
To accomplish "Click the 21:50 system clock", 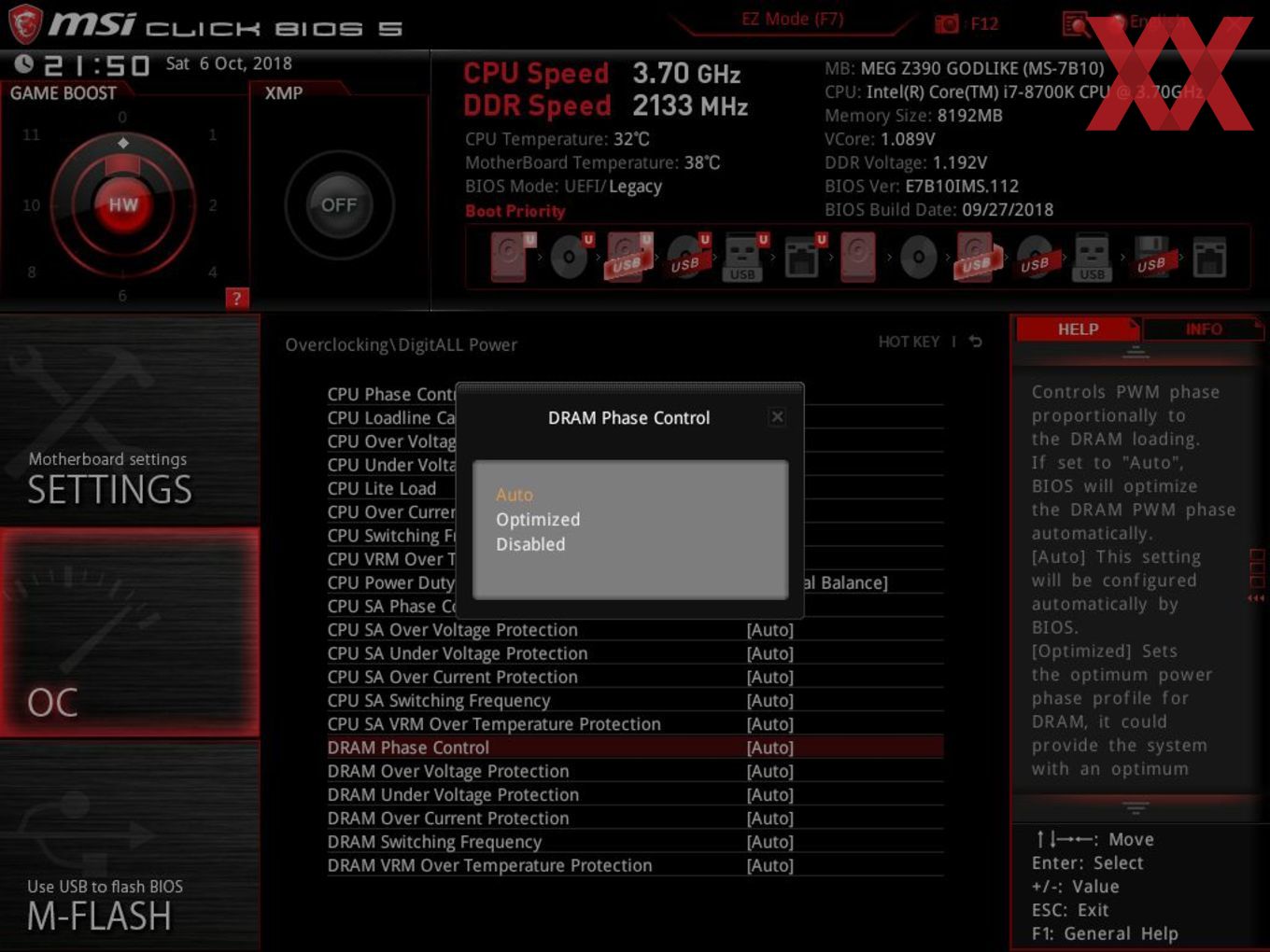I will point(96,65).
